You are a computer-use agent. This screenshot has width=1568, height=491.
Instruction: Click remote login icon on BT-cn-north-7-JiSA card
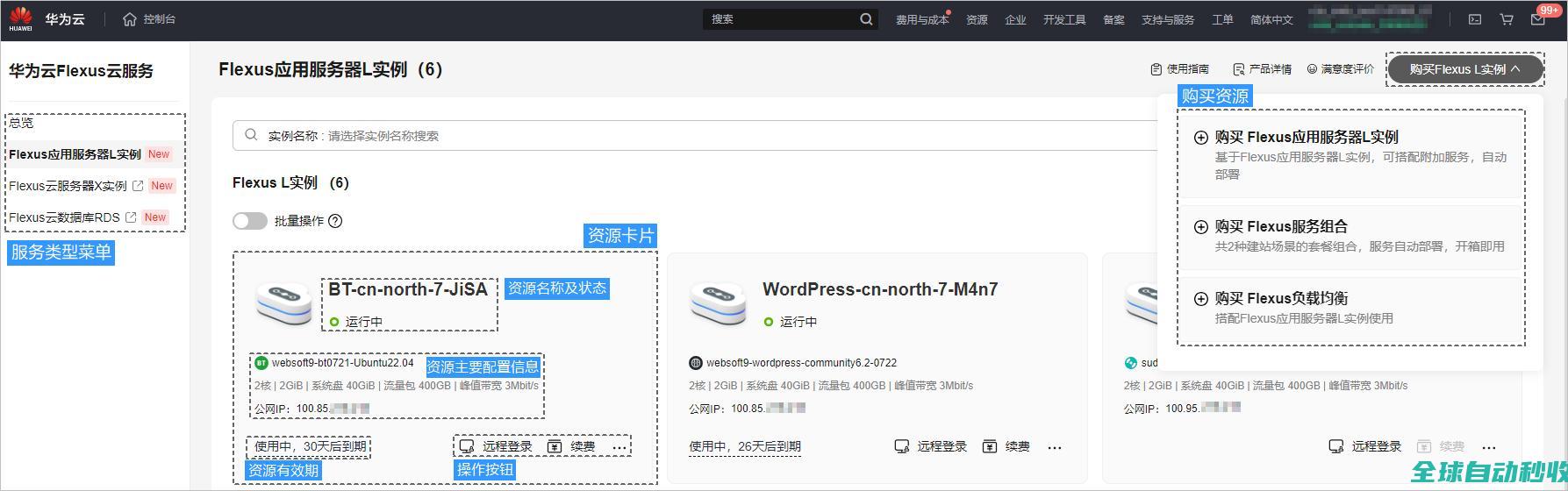467,446
